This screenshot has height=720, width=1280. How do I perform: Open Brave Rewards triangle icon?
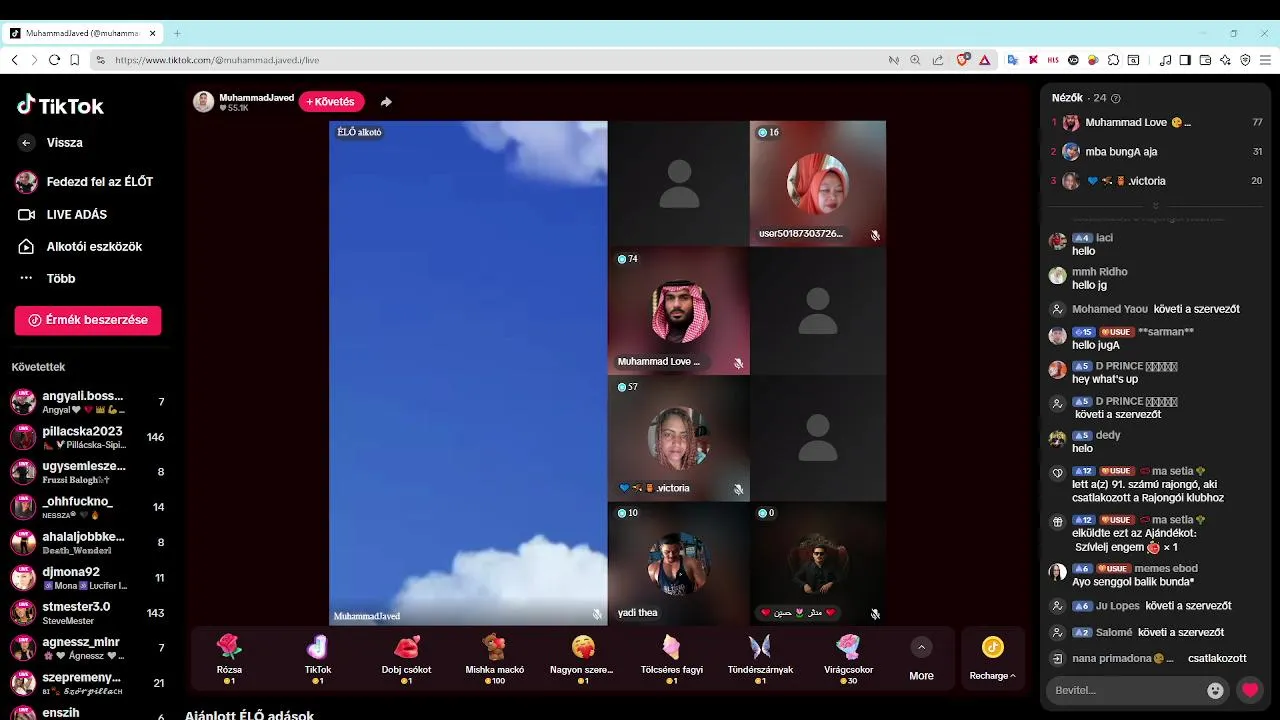point(984,60)
